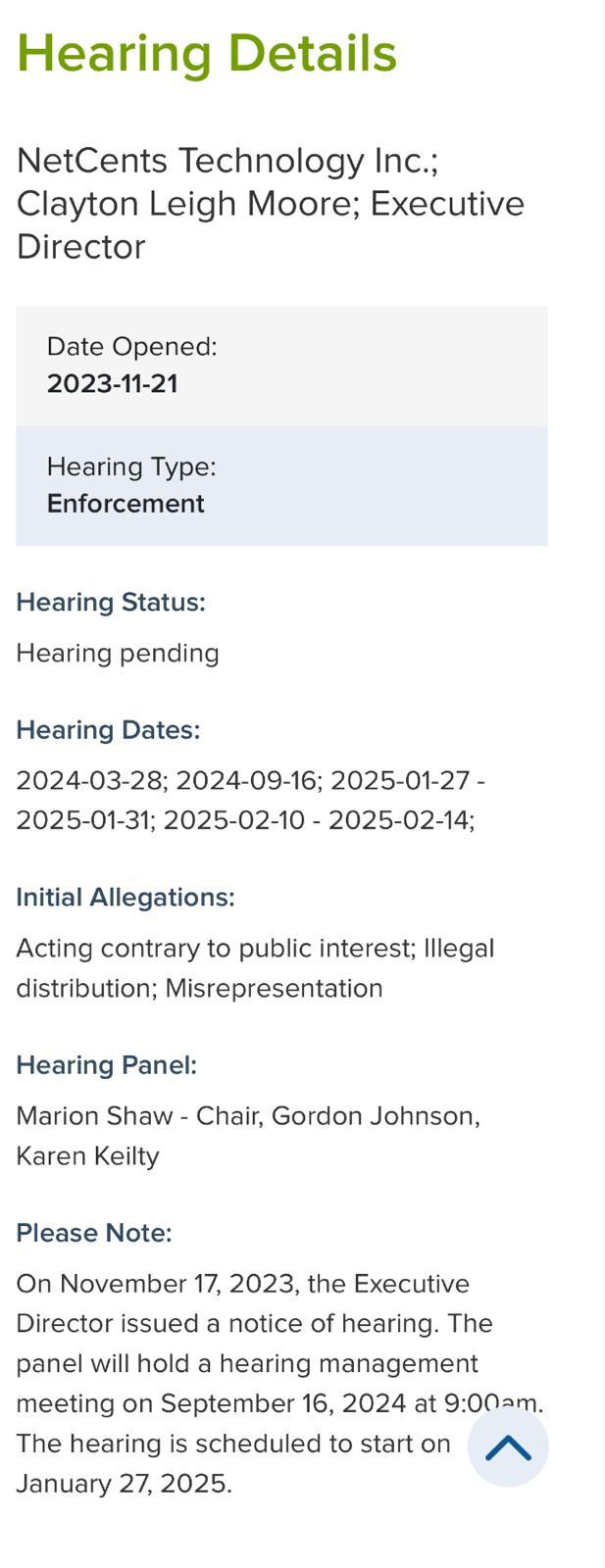Click the Hearing Details heading
605x1568 pixels.
tap(207, 53)
